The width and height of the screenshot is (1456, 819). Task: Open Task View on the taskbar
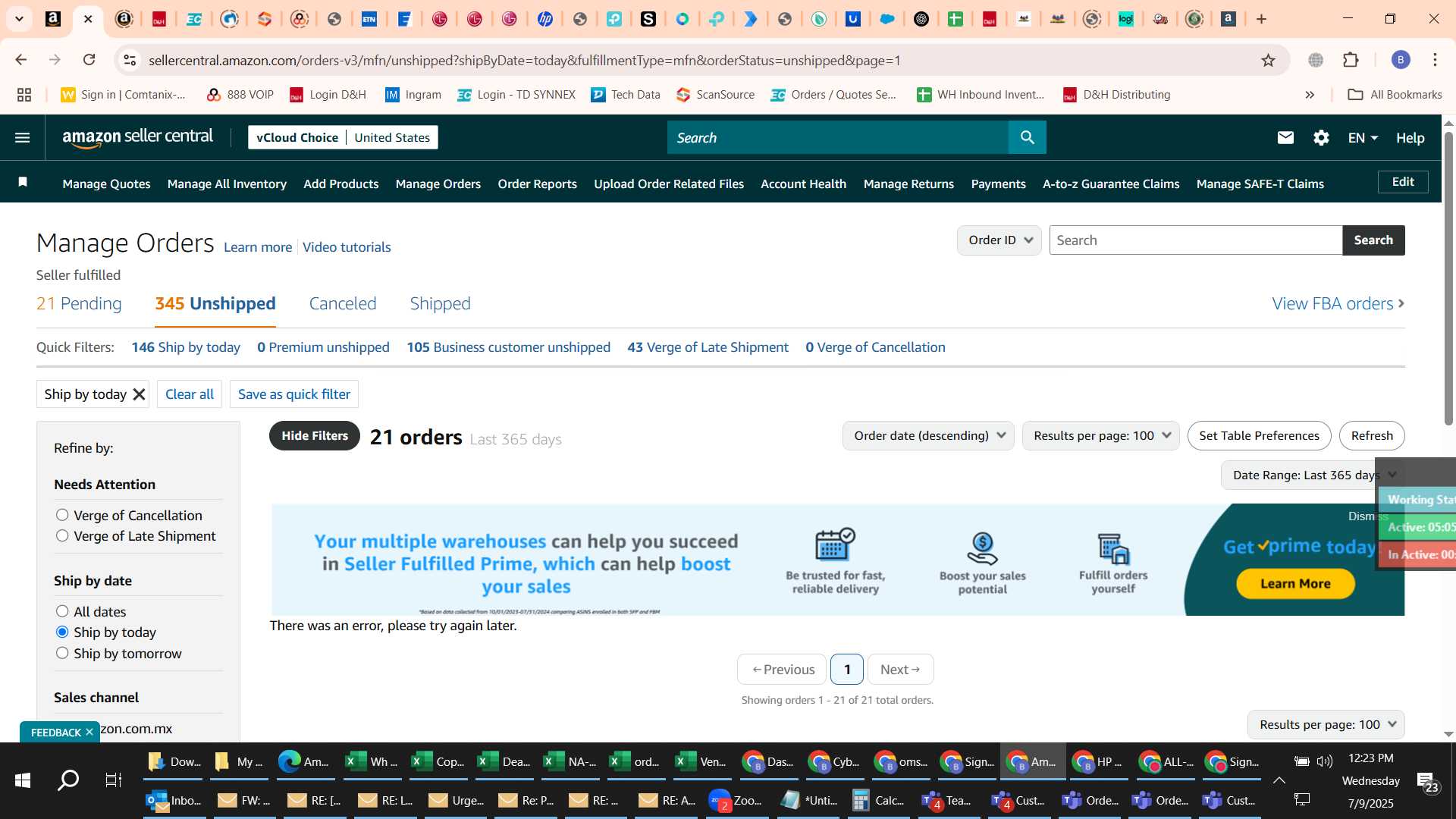click(x=114, y=780)
